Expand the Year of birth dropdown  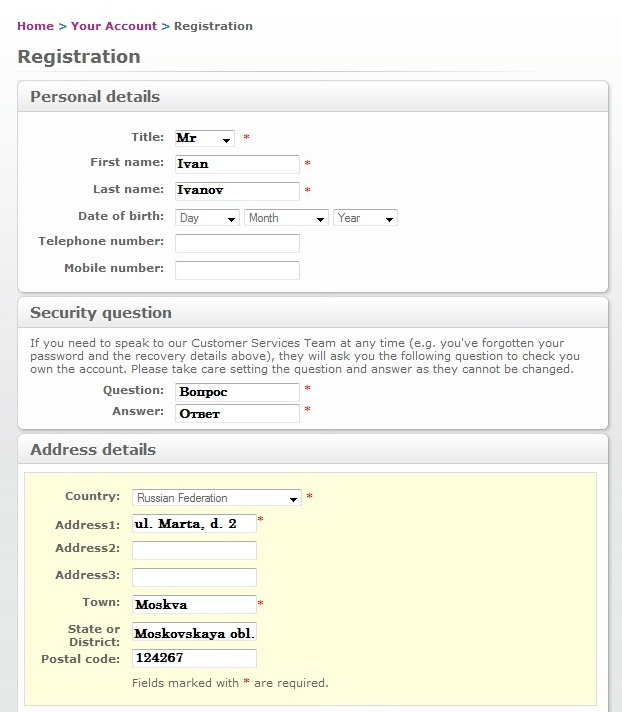[365, 218]
